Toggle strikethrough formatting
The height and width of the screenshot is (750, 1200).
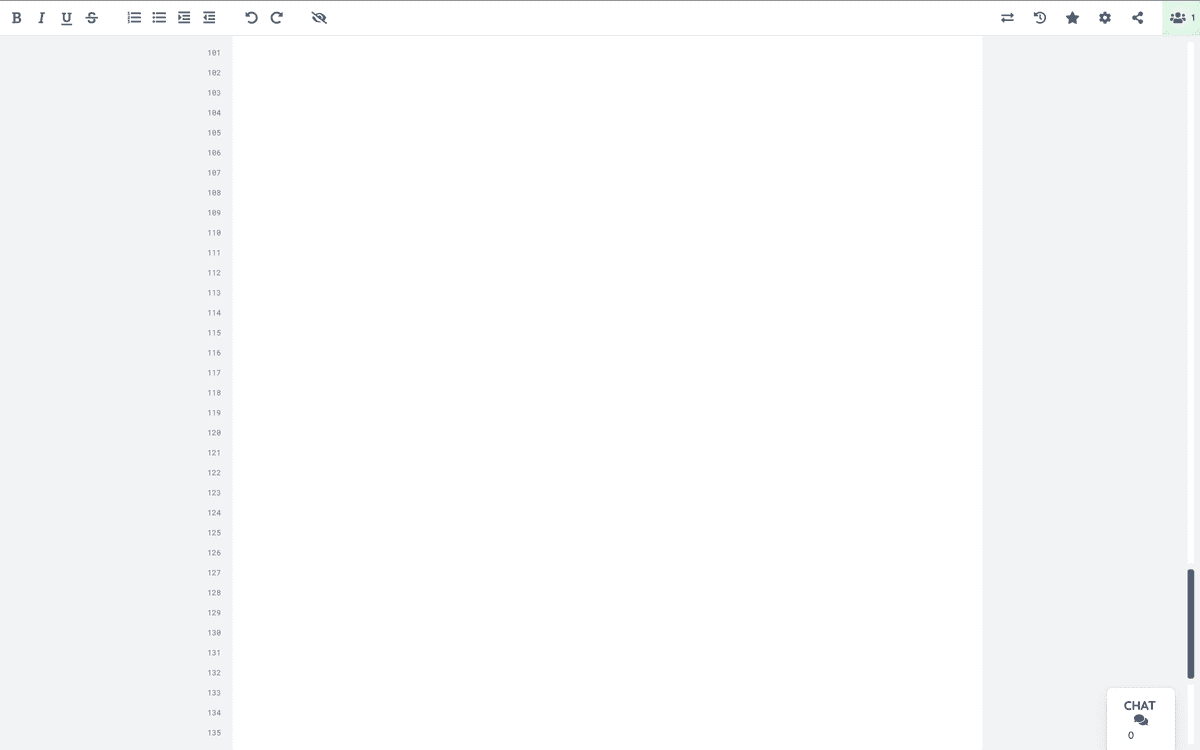91,17
